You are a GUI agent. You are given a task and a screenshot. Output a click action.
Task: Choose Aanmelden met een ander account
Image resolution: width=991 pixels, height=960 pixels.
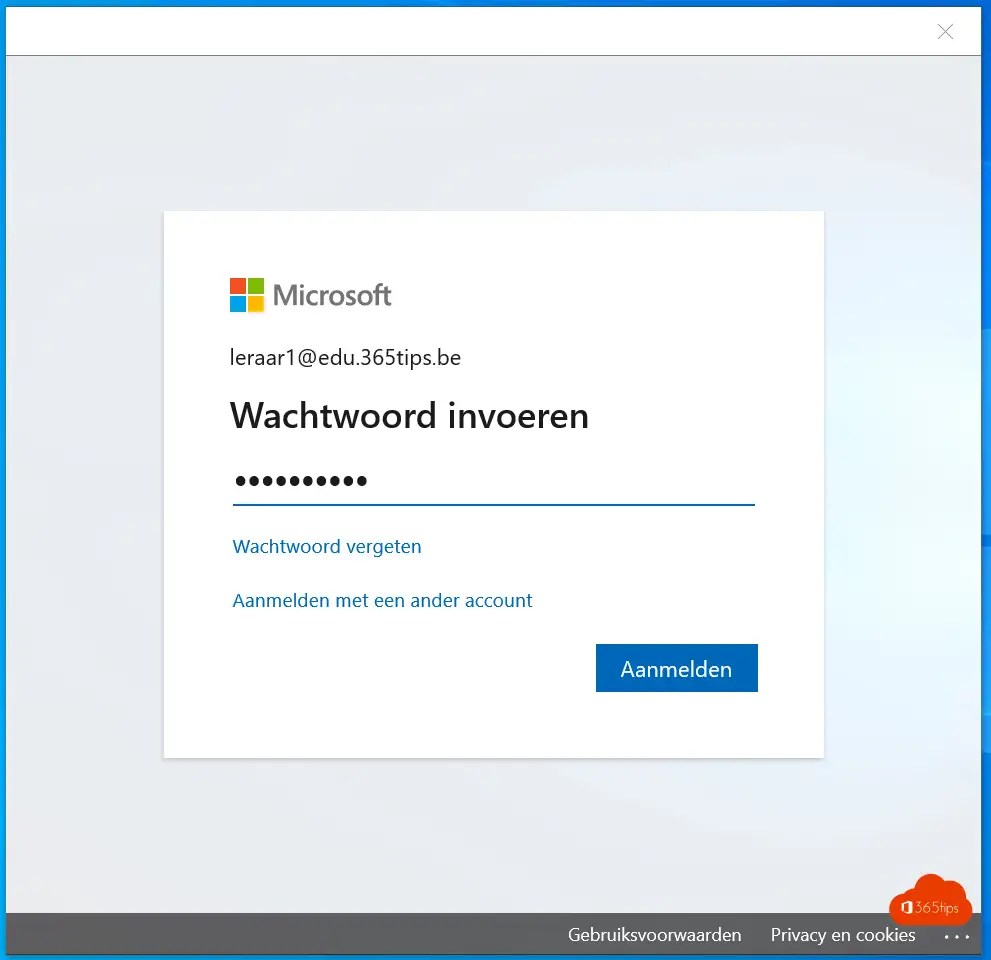point(382,600)
